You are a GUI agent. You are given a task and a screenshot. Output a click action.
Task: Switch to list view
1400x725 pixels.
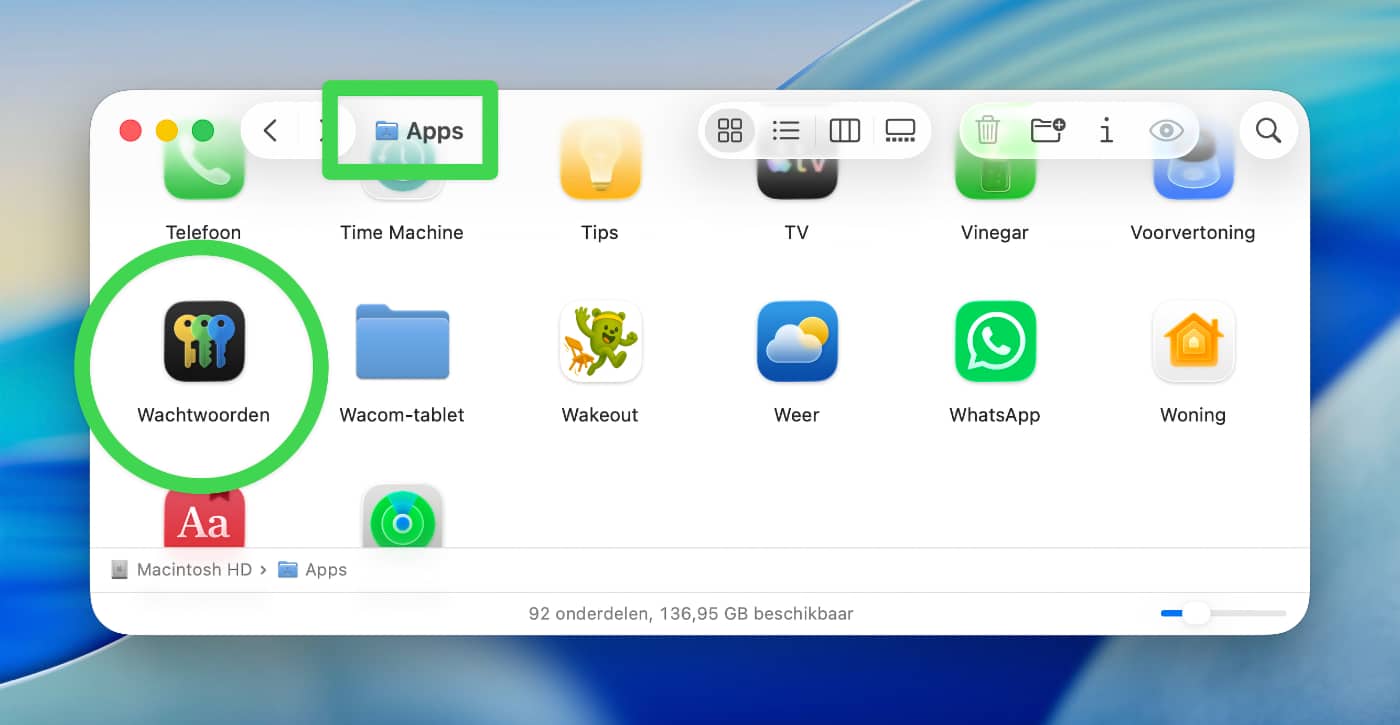[786, 131]
